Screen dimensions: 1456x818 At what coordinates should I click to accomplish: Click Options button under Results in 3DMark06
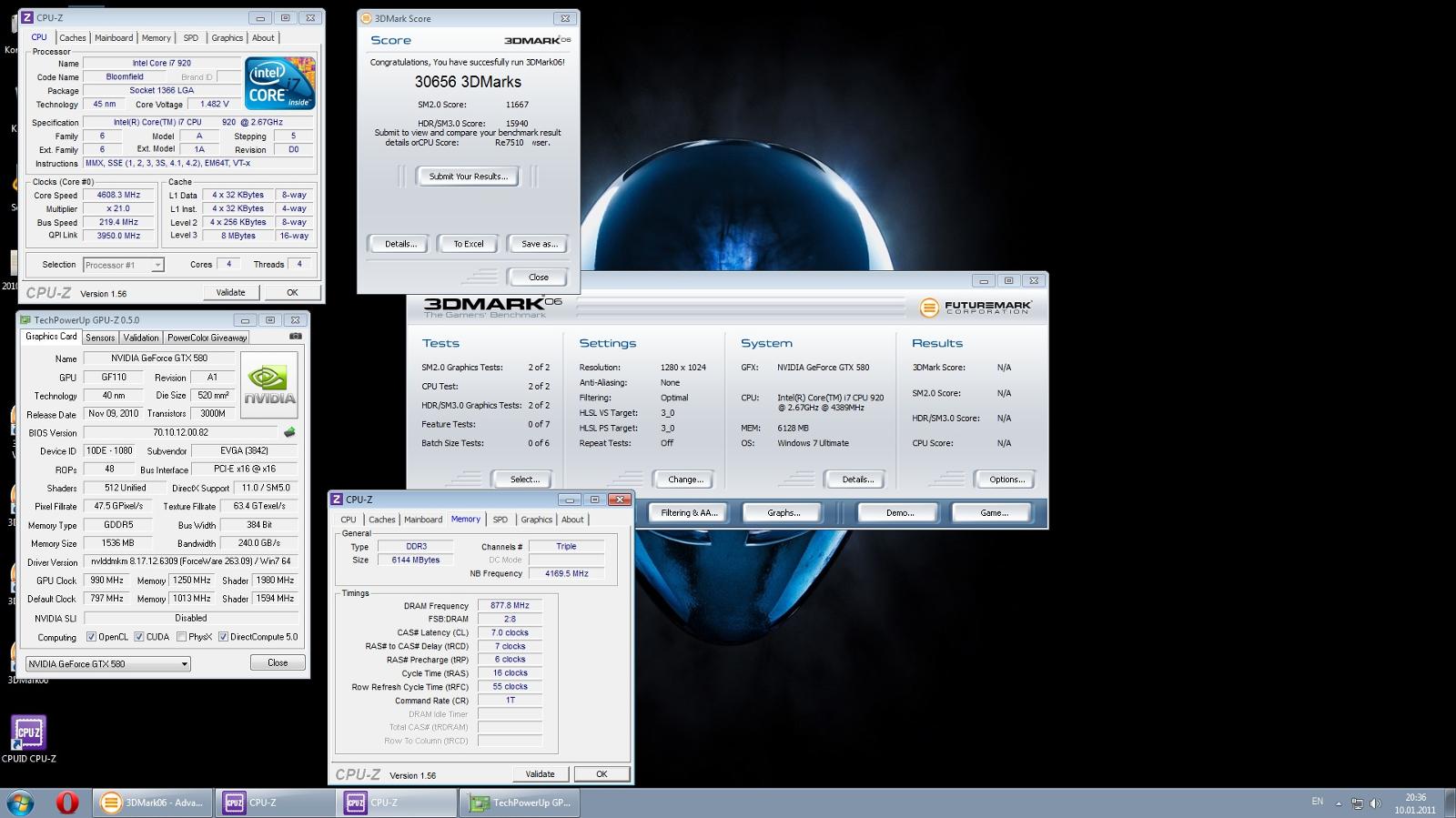coord(1006,480)
